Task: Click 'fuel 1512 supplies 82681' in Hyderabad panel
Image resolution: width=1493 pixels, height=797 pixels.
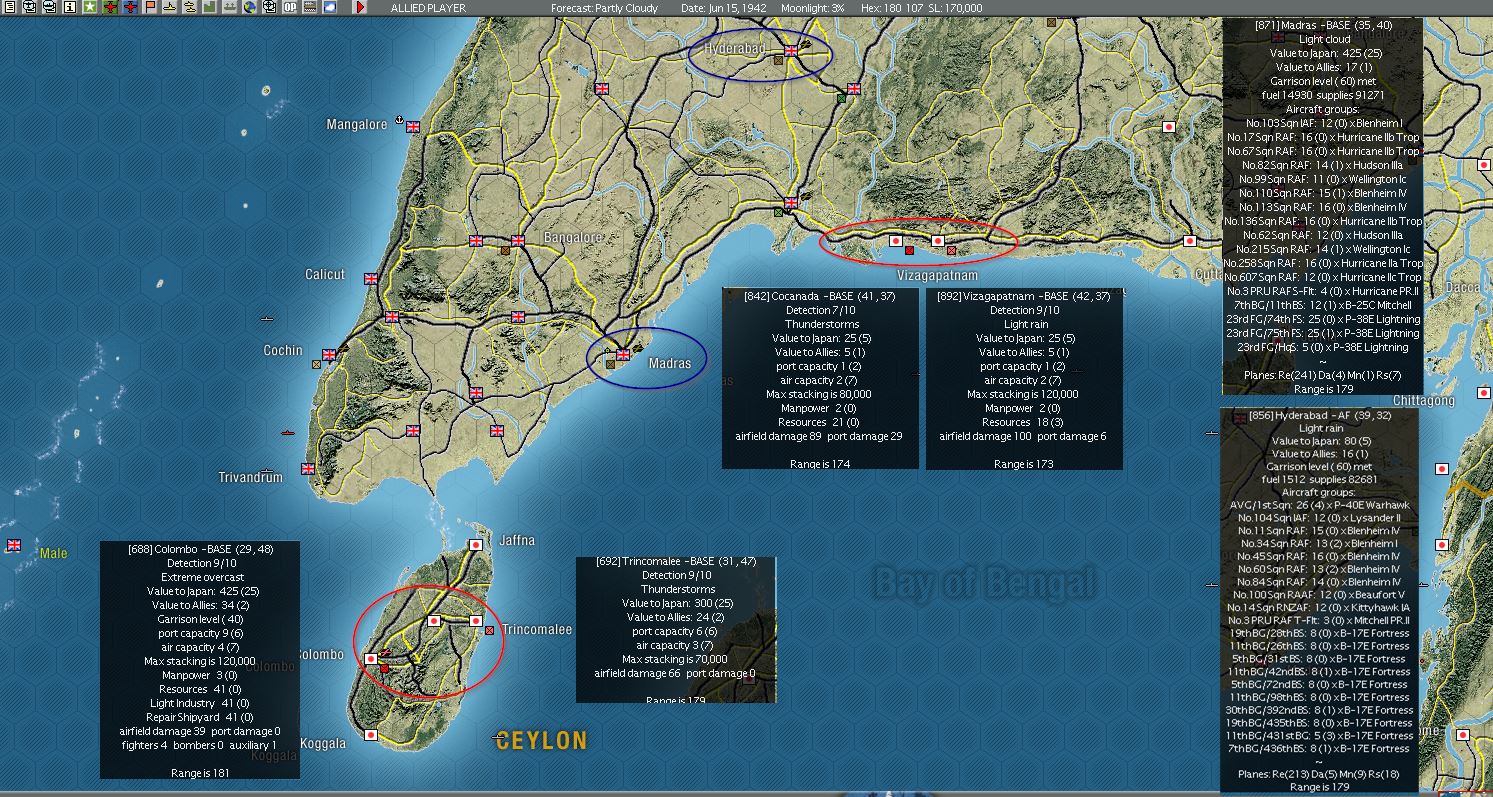Action: click(1320, 479)
